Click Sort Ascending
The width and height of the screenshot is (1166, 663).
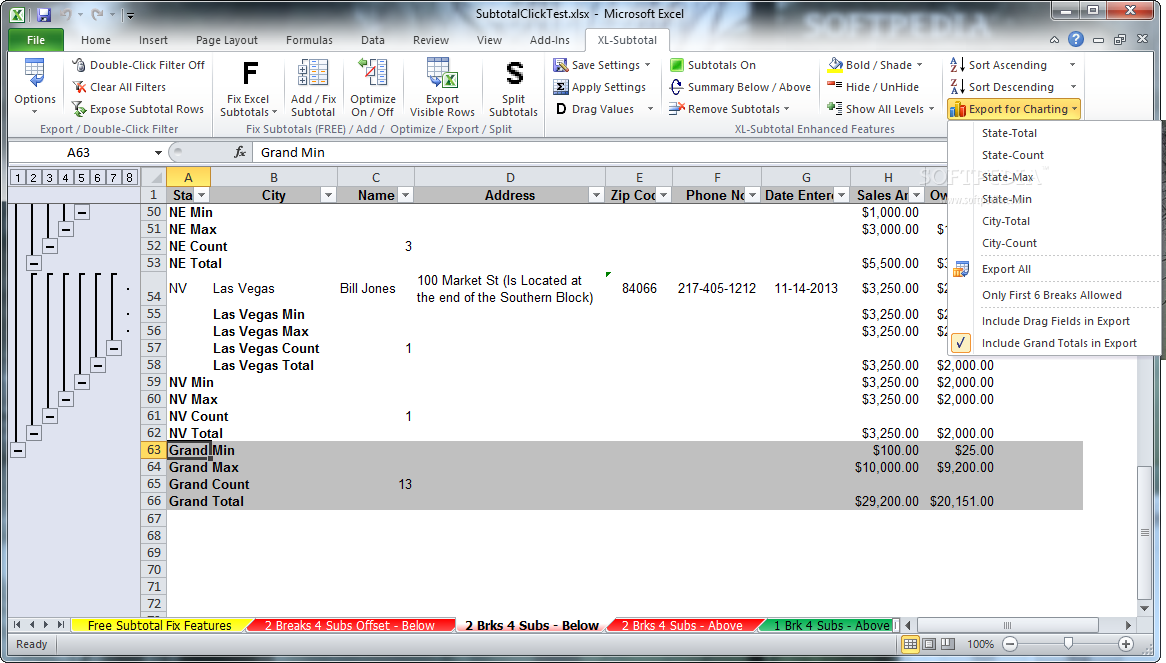(x=999, y=65)
